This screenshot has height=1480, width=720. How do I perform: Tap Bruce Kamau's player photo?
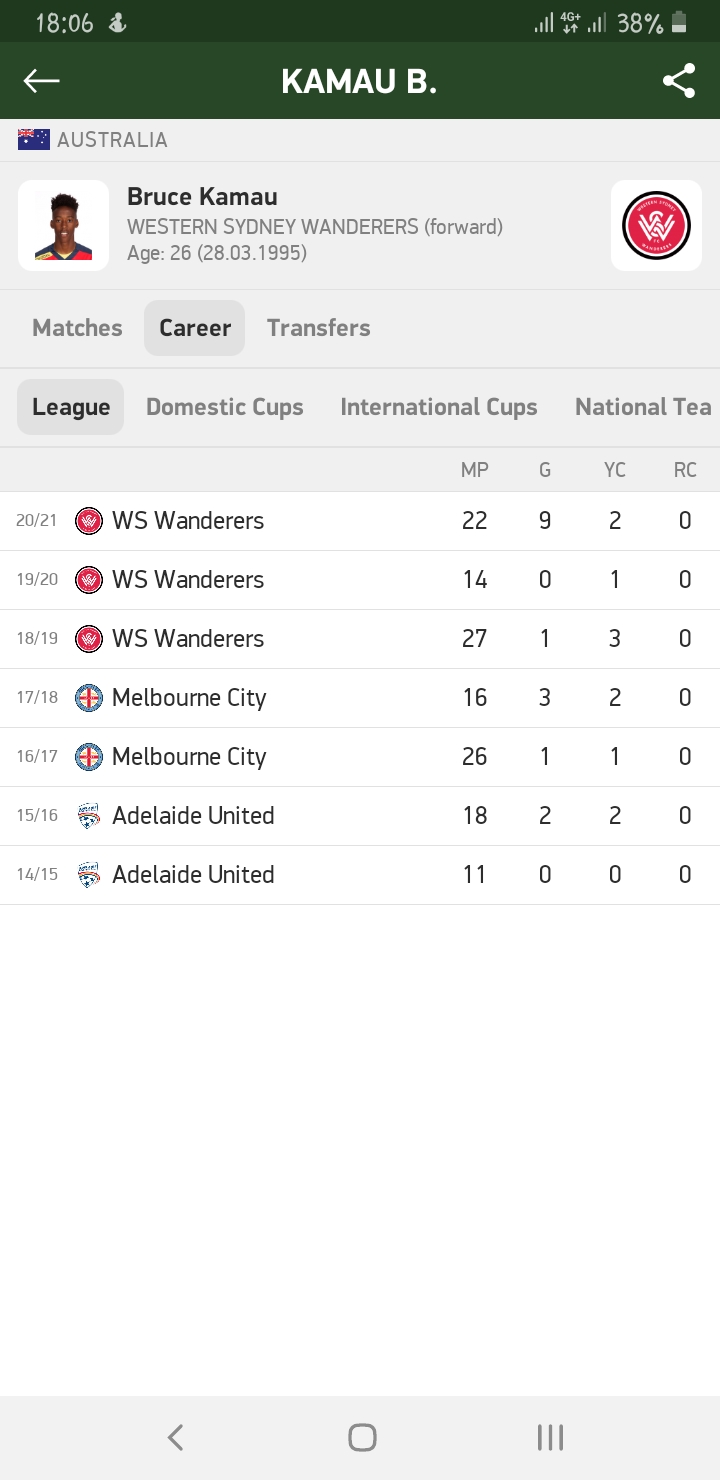point(63,226)
